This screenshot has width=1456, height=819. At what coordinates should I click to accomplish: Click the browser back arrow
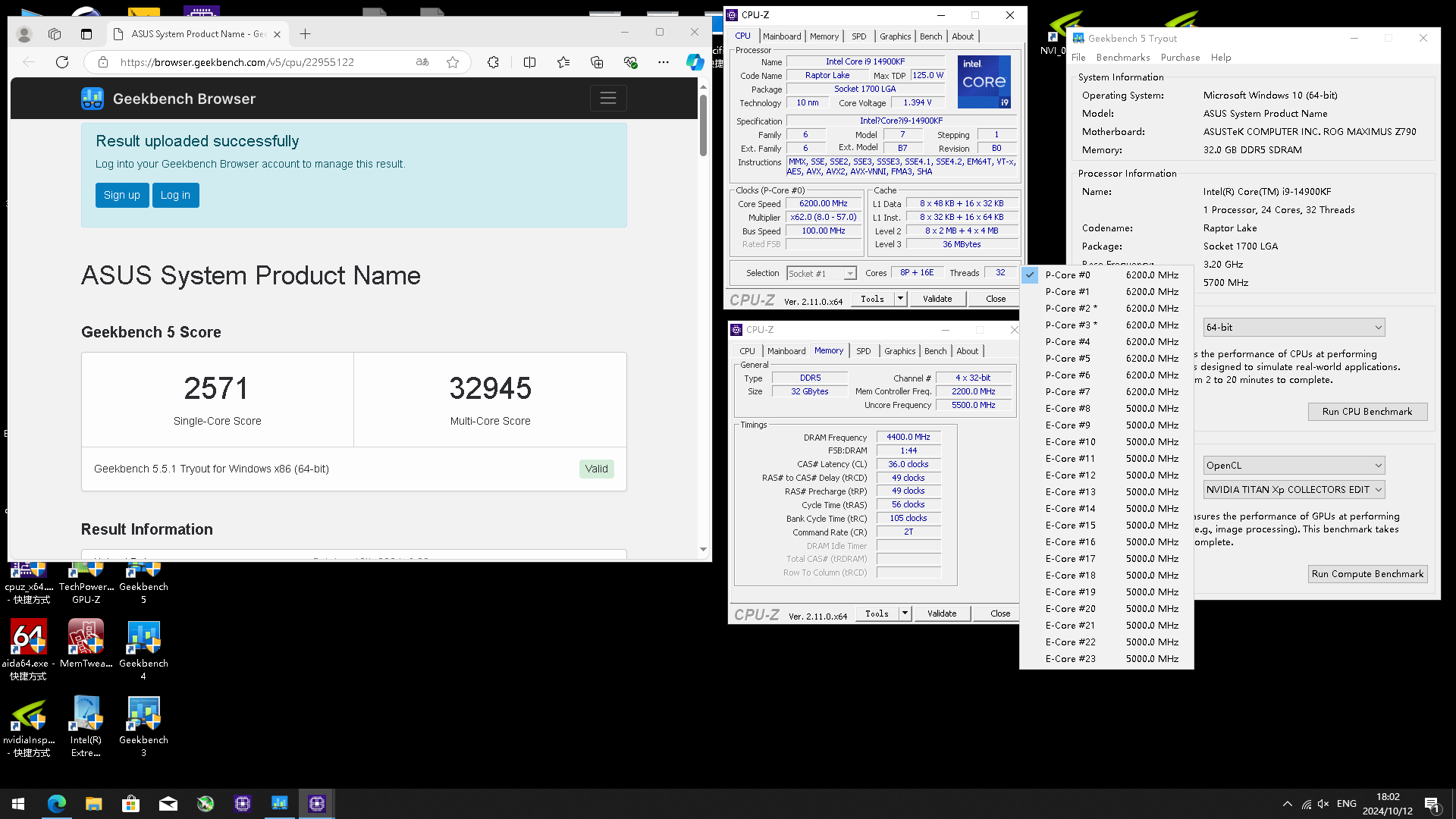click(29, 62)
